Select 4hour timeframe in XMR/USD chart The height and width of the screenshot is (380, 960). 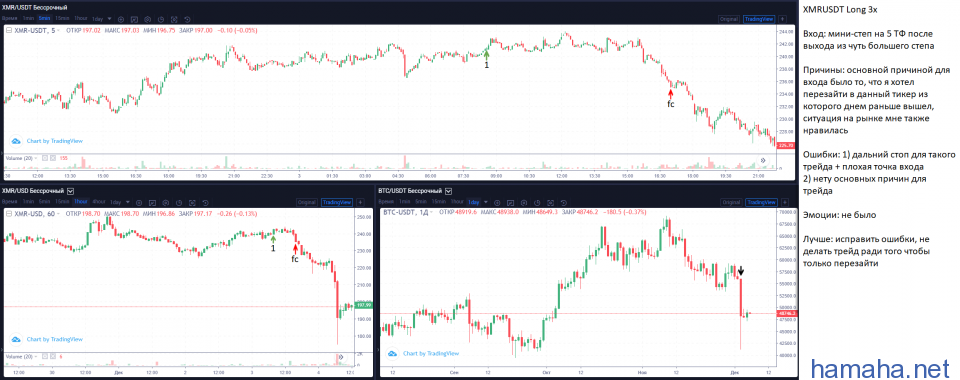click(99, 202)
